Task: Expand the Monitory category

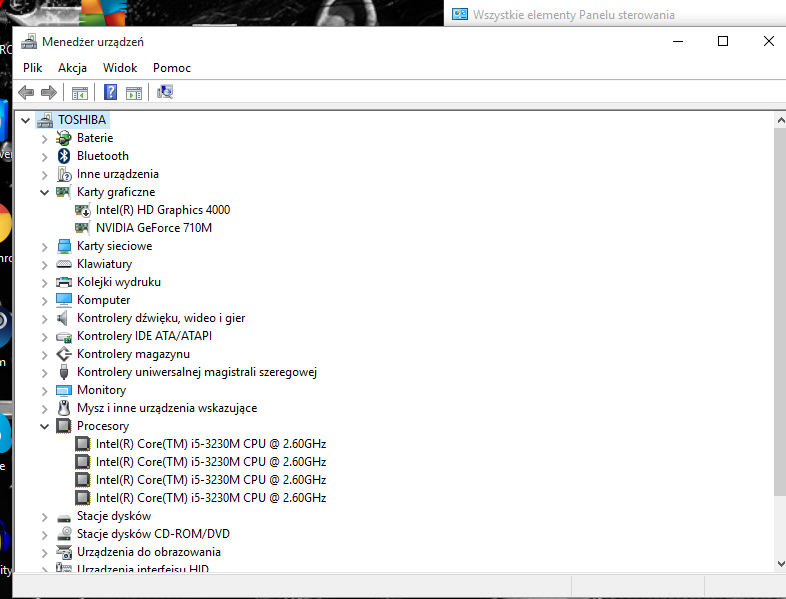Action: click(x=45, y=391)
